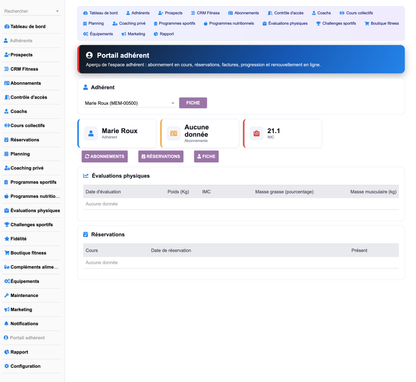Click the Abonnements sidebar icon
416x382 pixels.
pos(6,83)
